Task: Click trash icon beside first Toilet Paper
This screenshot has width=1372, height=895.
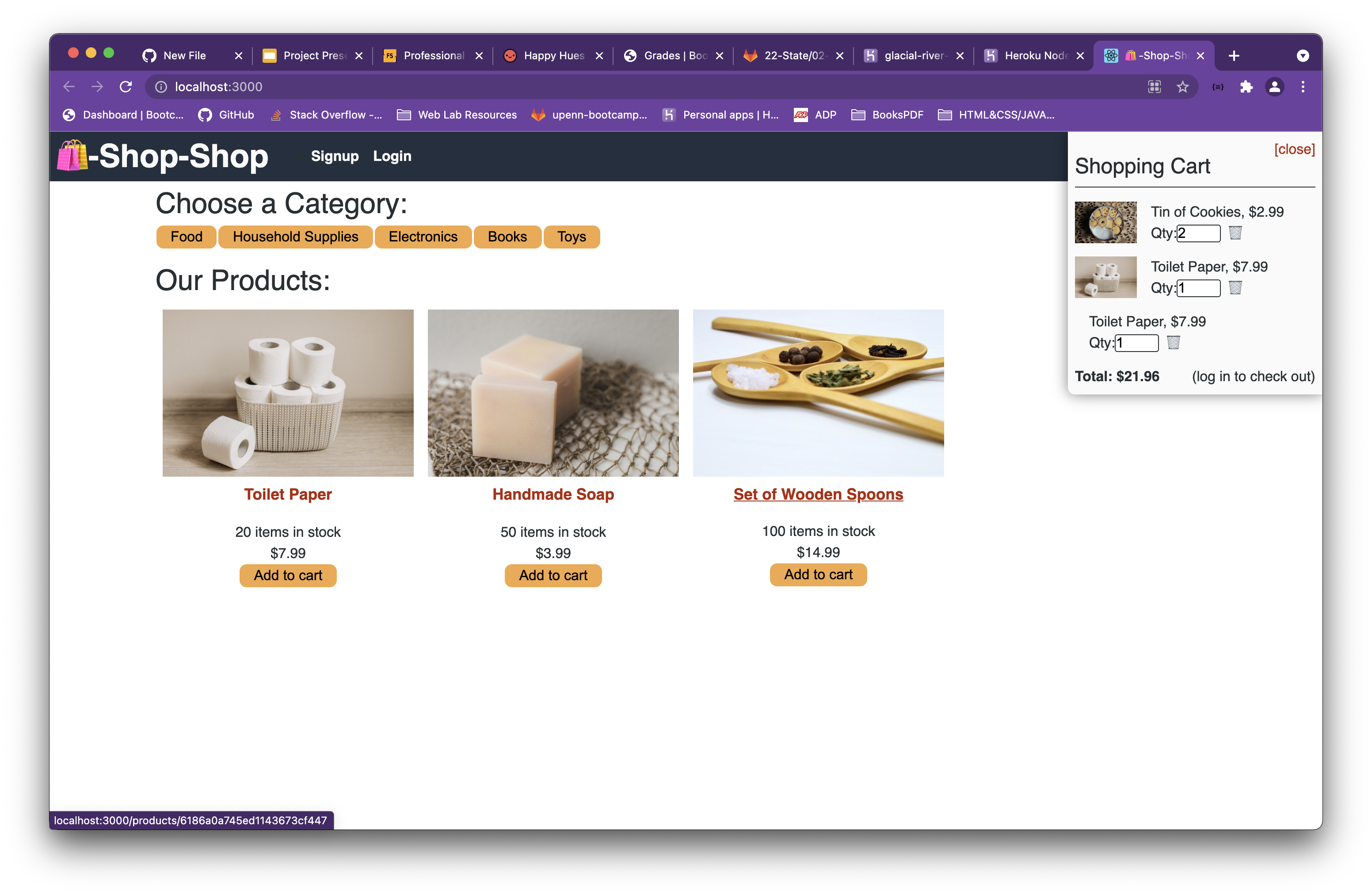Action: pyautogui.click(x=1235, y=288)
